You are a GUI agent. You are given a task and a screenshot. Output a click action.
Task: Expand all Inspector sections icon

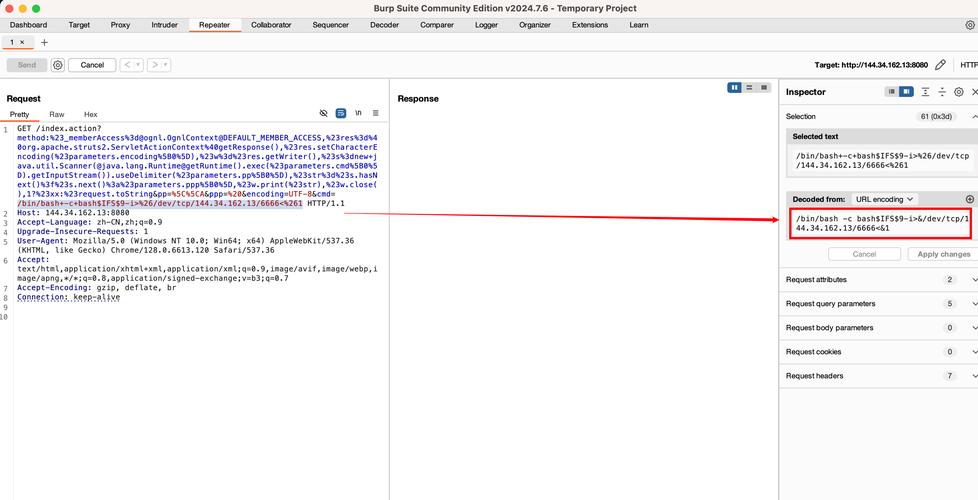click(926, 92)
